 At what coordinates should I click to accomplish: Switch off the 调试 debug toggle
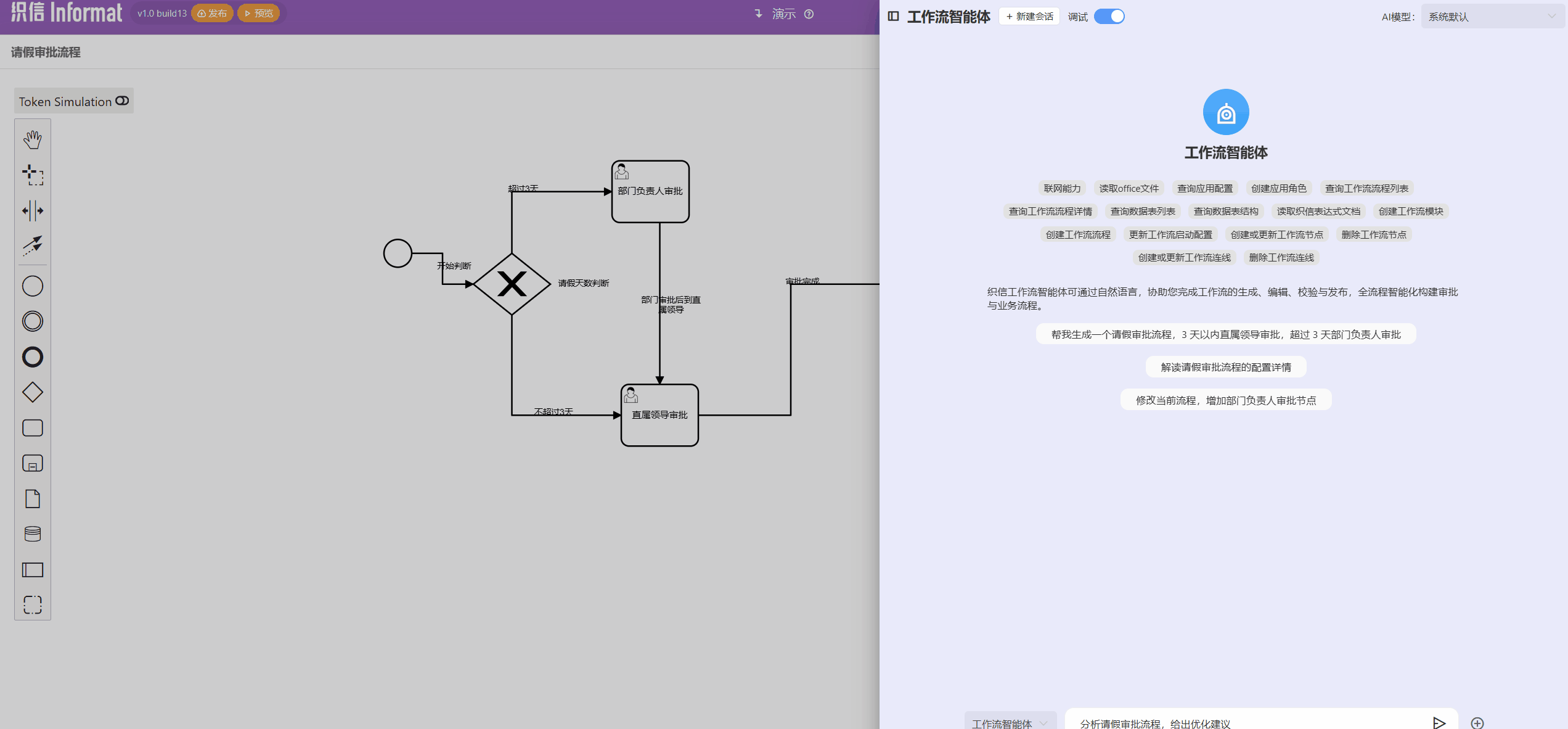1109,16
